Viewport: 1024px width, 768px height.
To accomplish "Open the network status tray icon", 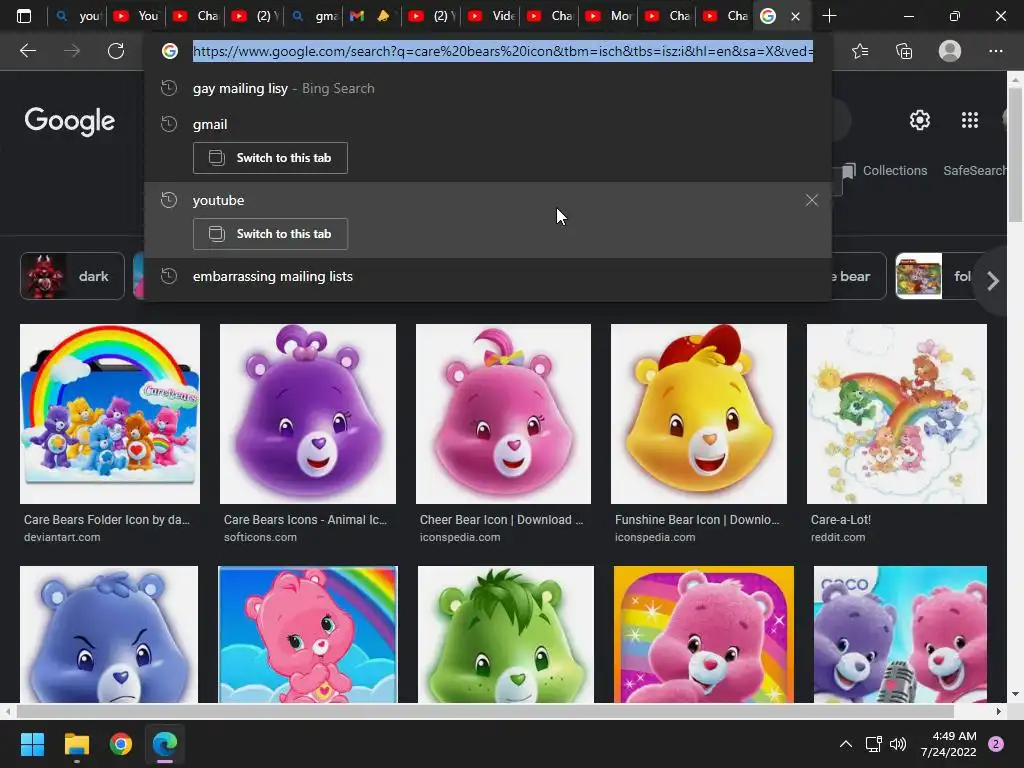I will pos(873,744).
